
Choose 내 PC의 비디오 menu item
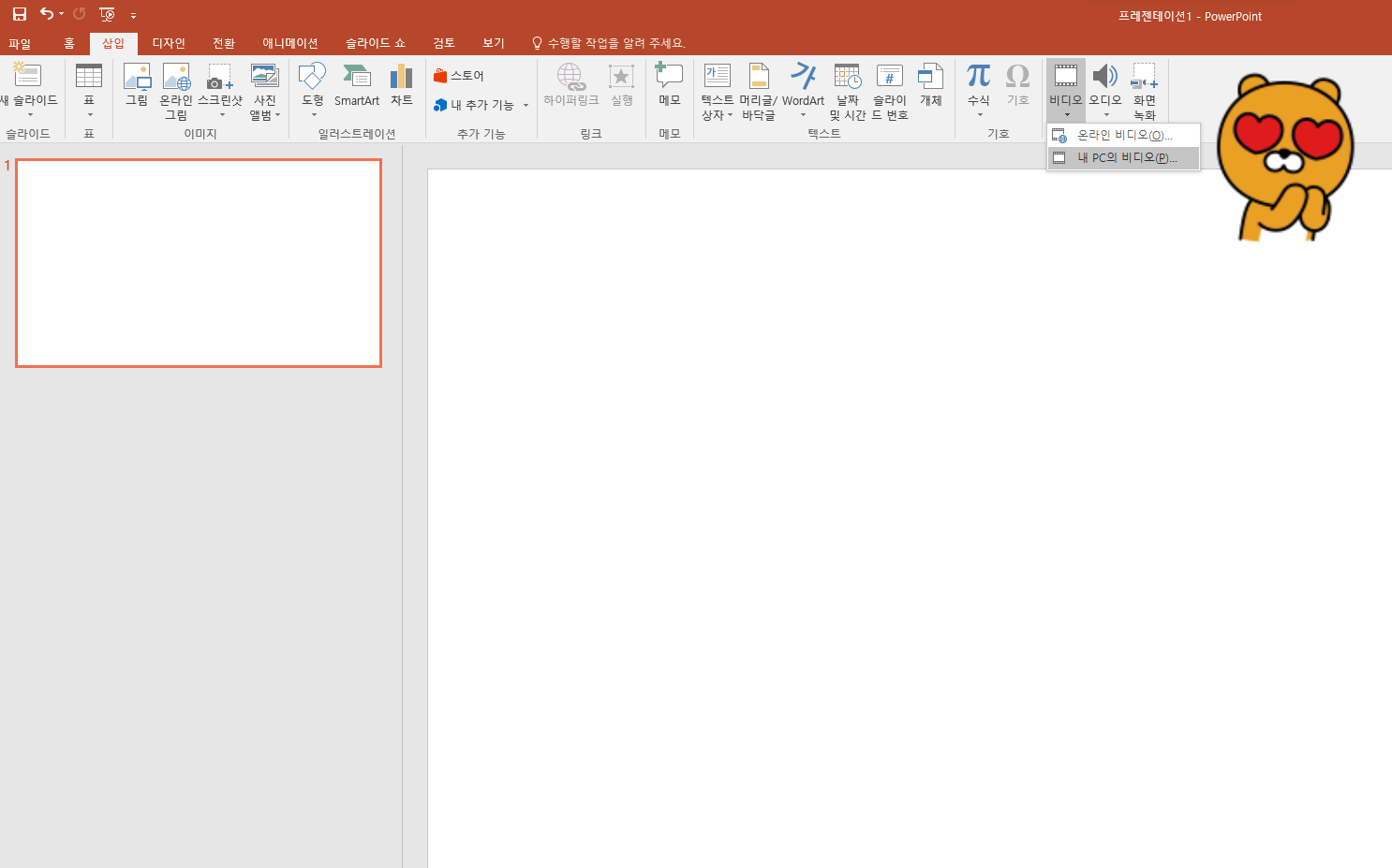[x=1123, y=158]
